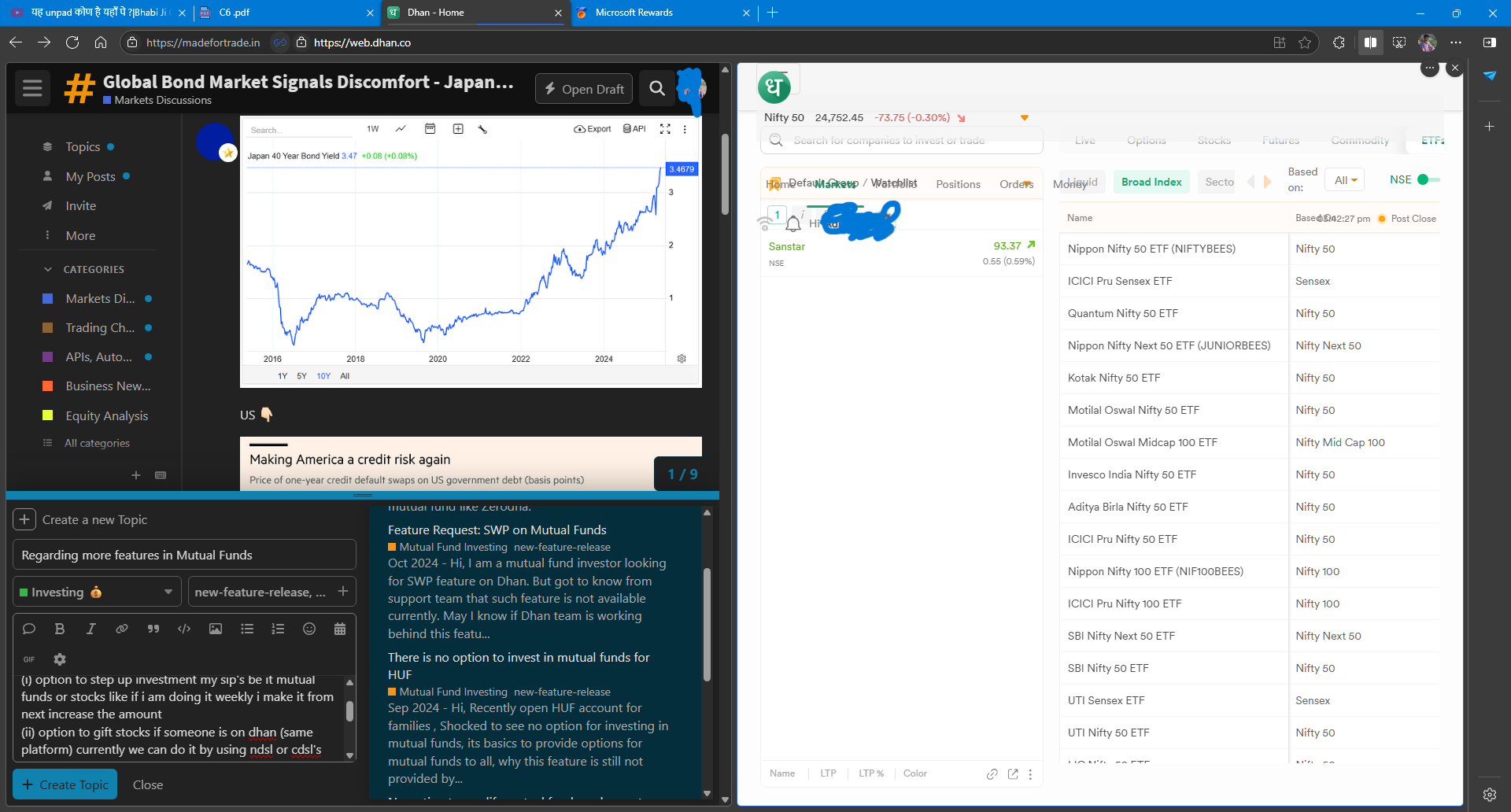Open the emoji picker in the editor
The height and width of the screenshot is (812, 1511).
pos(309,629)
